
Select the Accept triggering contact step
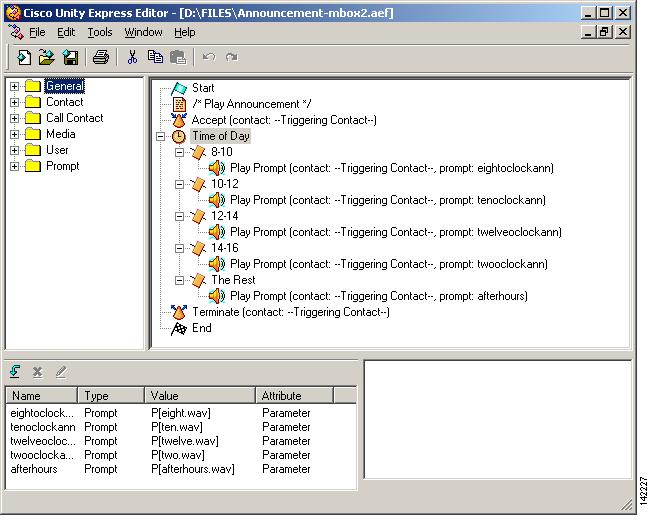tap(284, 120)
